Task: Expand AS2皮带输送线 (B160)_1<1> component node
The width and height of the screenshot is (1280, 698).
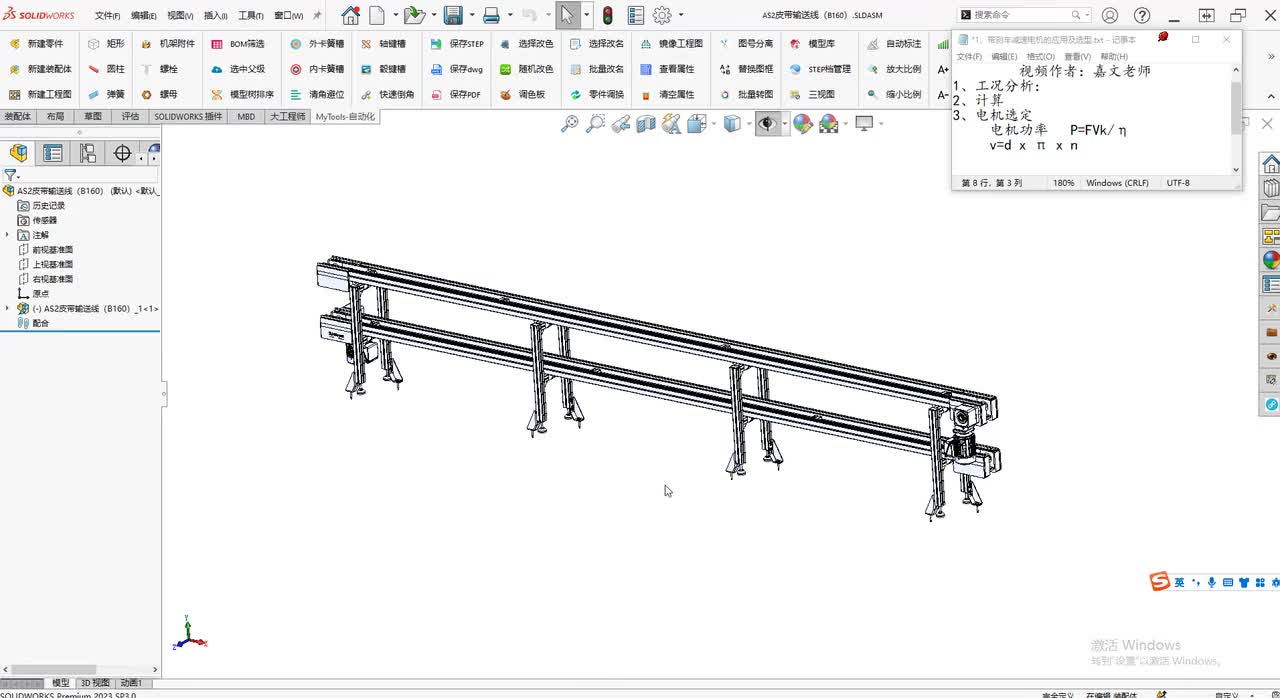Action: click(8, 309)
